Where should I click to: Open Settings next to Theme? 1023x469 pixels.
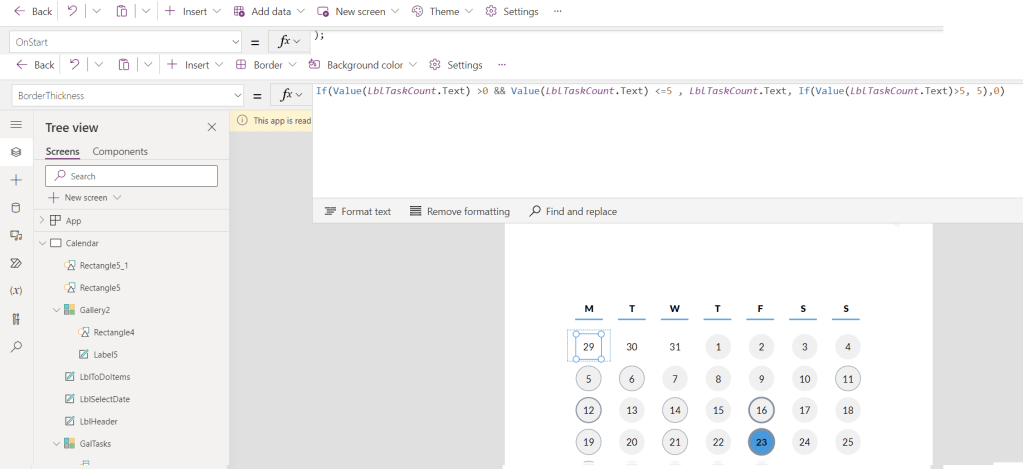(x=512, y=11)
